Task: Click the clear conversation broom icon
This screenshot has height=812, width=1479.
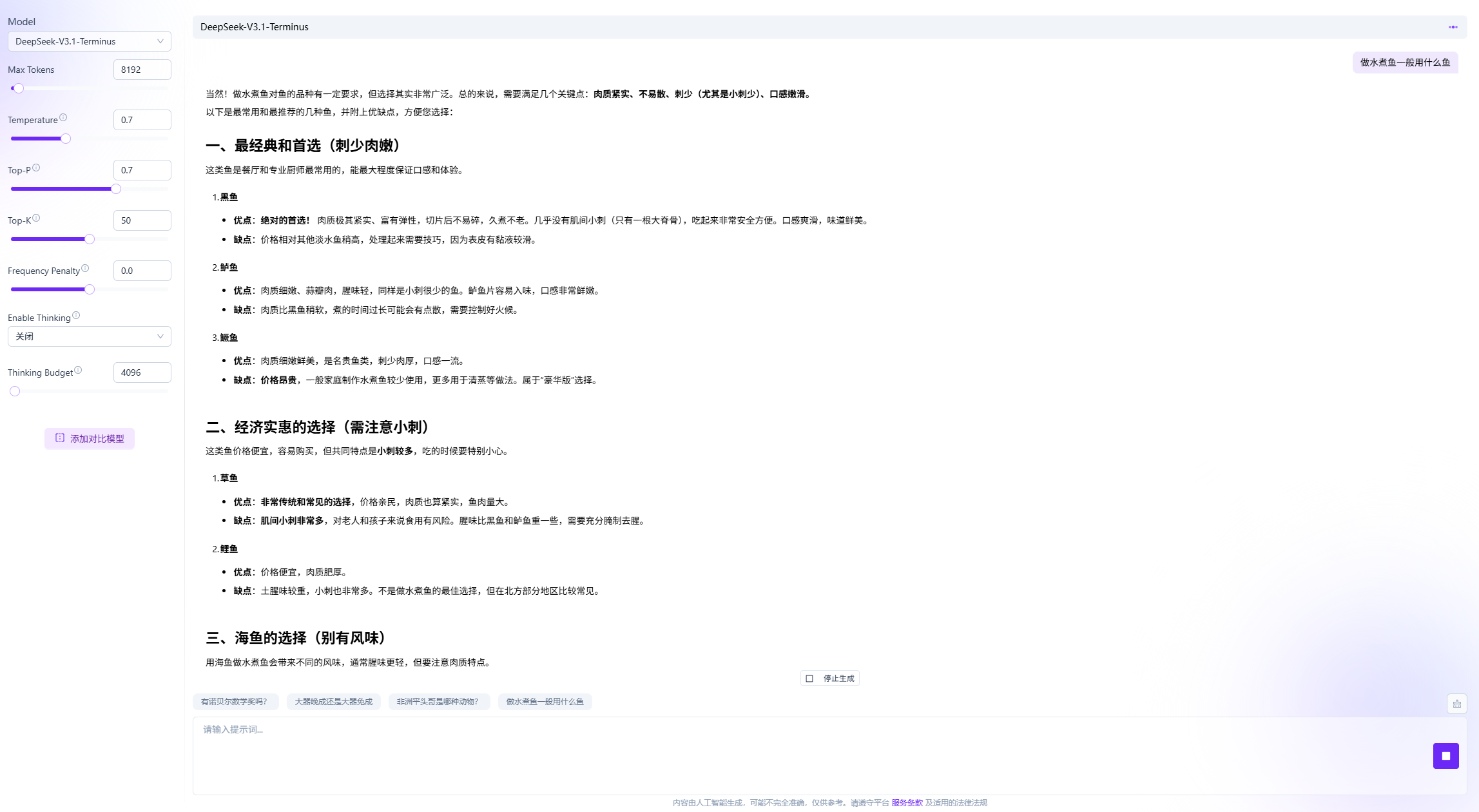Action: pos(1456,704)
